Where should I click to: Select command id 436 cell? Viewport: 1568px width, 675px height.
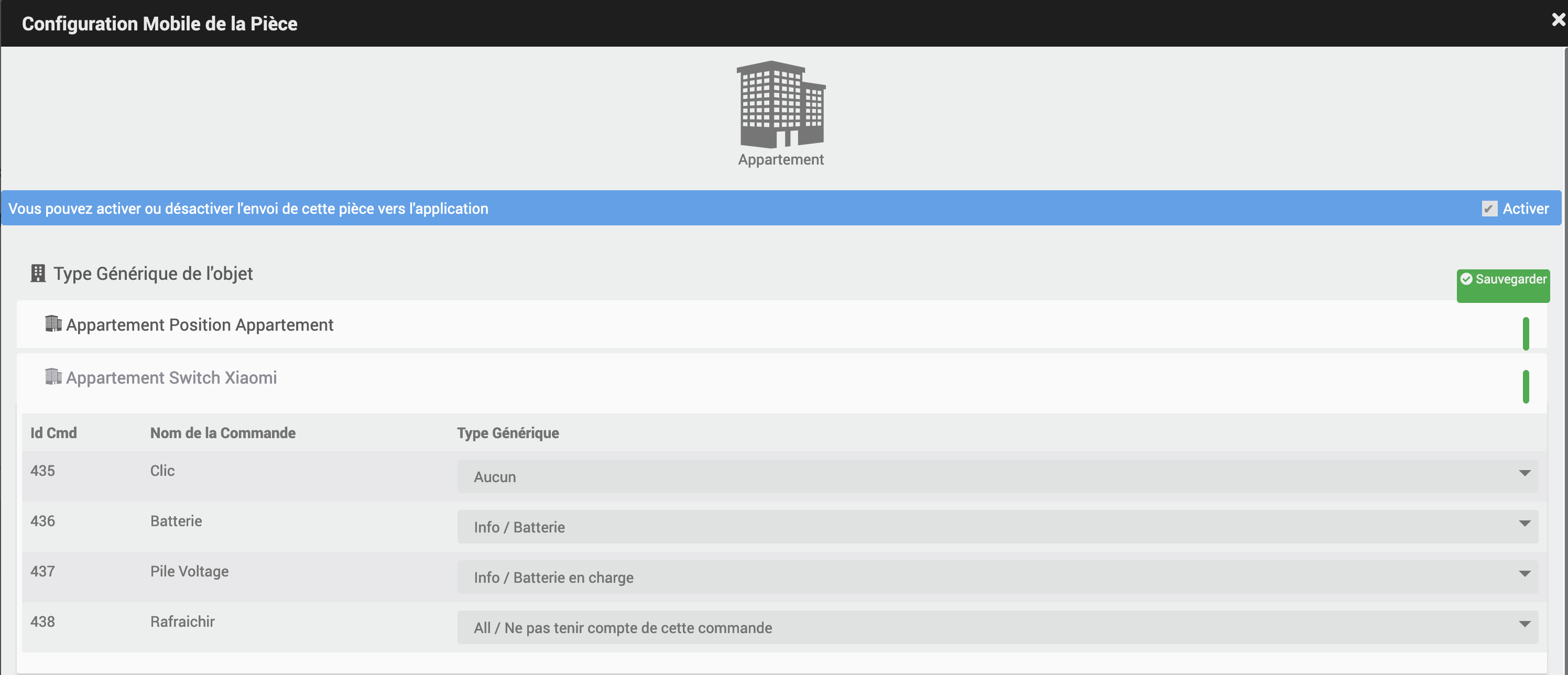pyautogui.click(x=42, y=521)
